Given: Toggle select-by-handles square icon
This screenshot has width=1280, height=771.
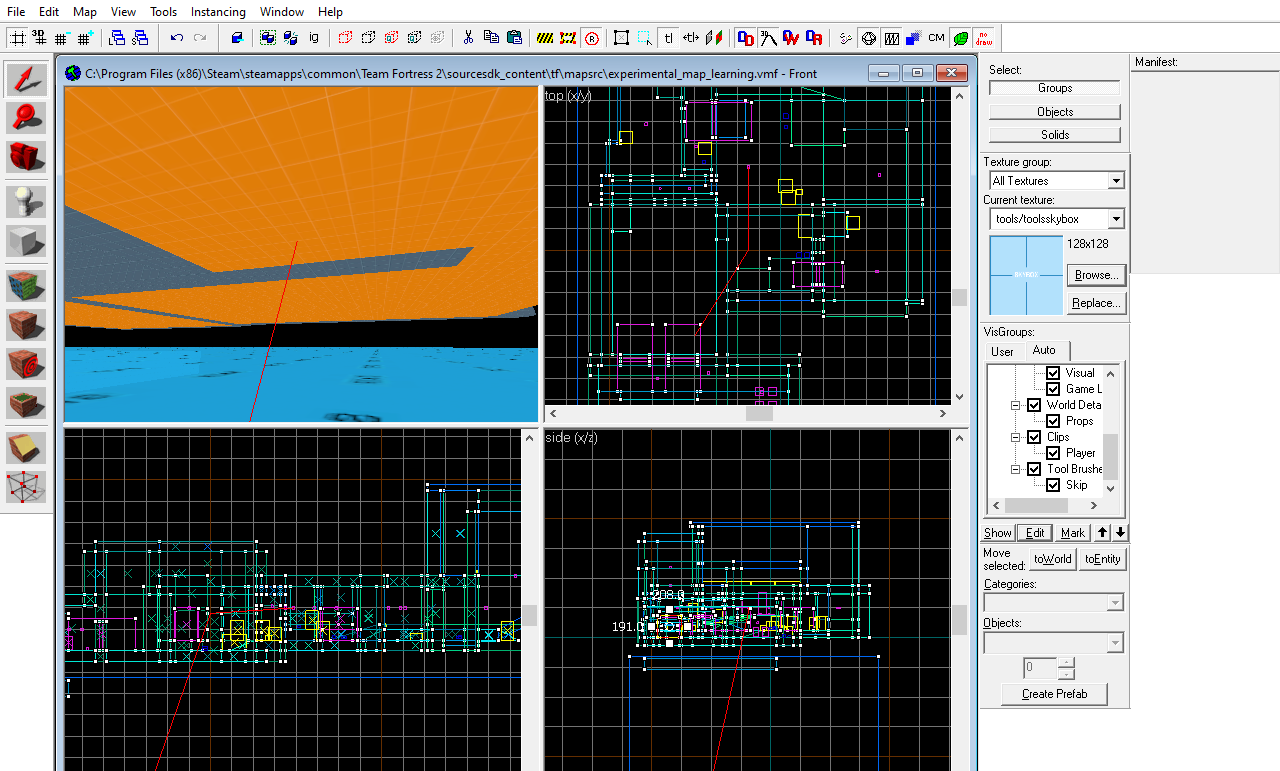Looking at the screenshot, I should pyautogui.click(x=621, y=38).
